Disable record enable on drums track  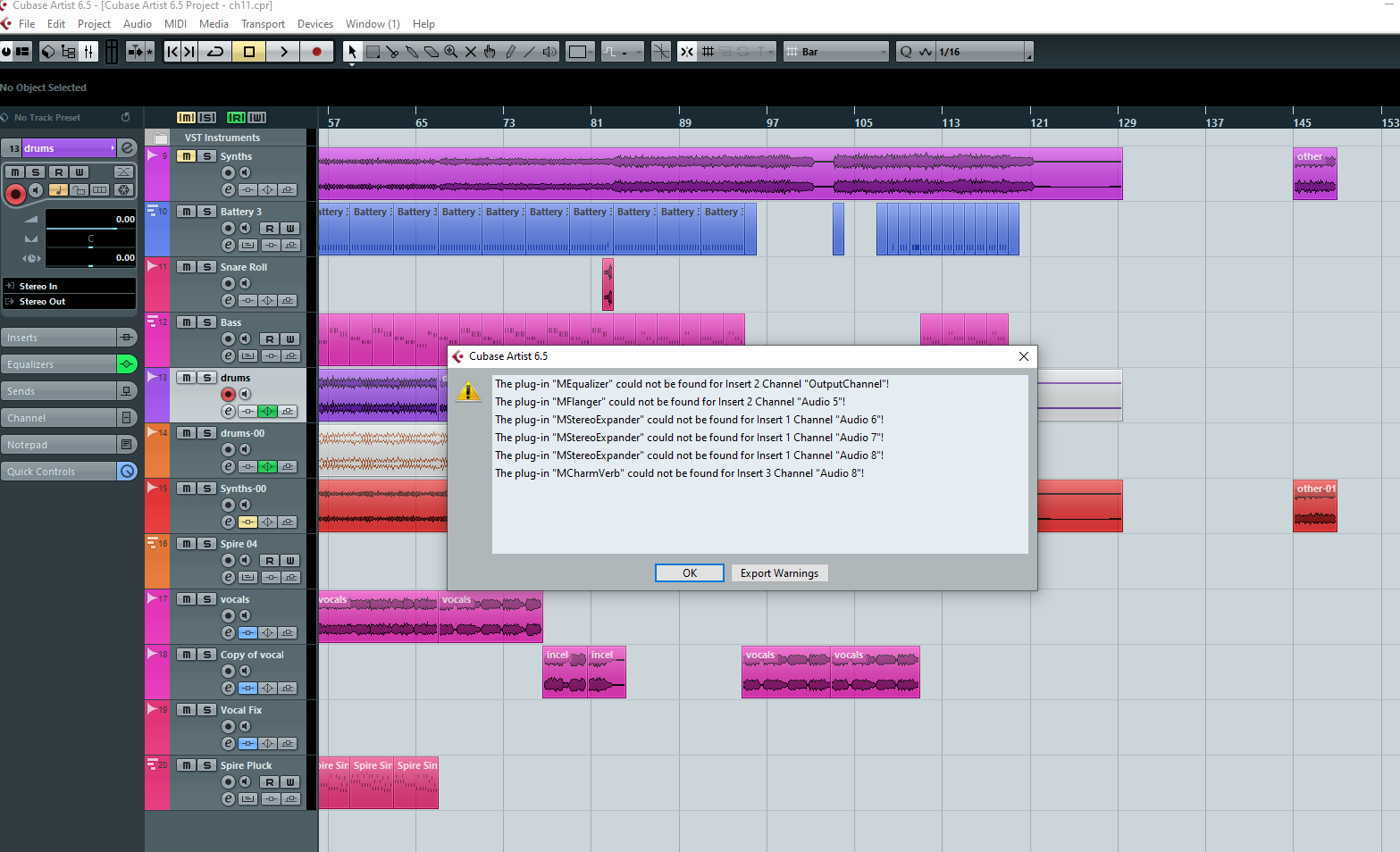click(229, 394)
